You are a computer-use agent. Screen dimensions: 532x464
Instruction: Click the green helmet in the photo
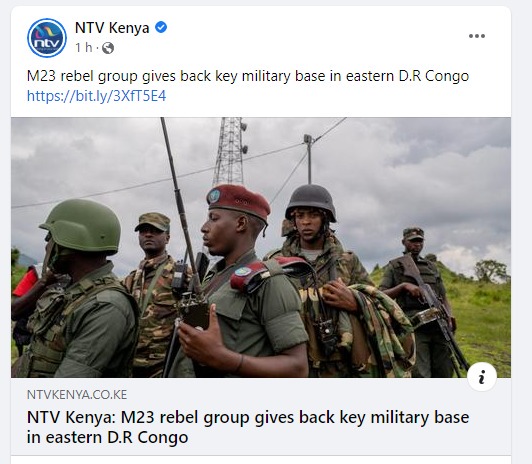click(81, 227)
